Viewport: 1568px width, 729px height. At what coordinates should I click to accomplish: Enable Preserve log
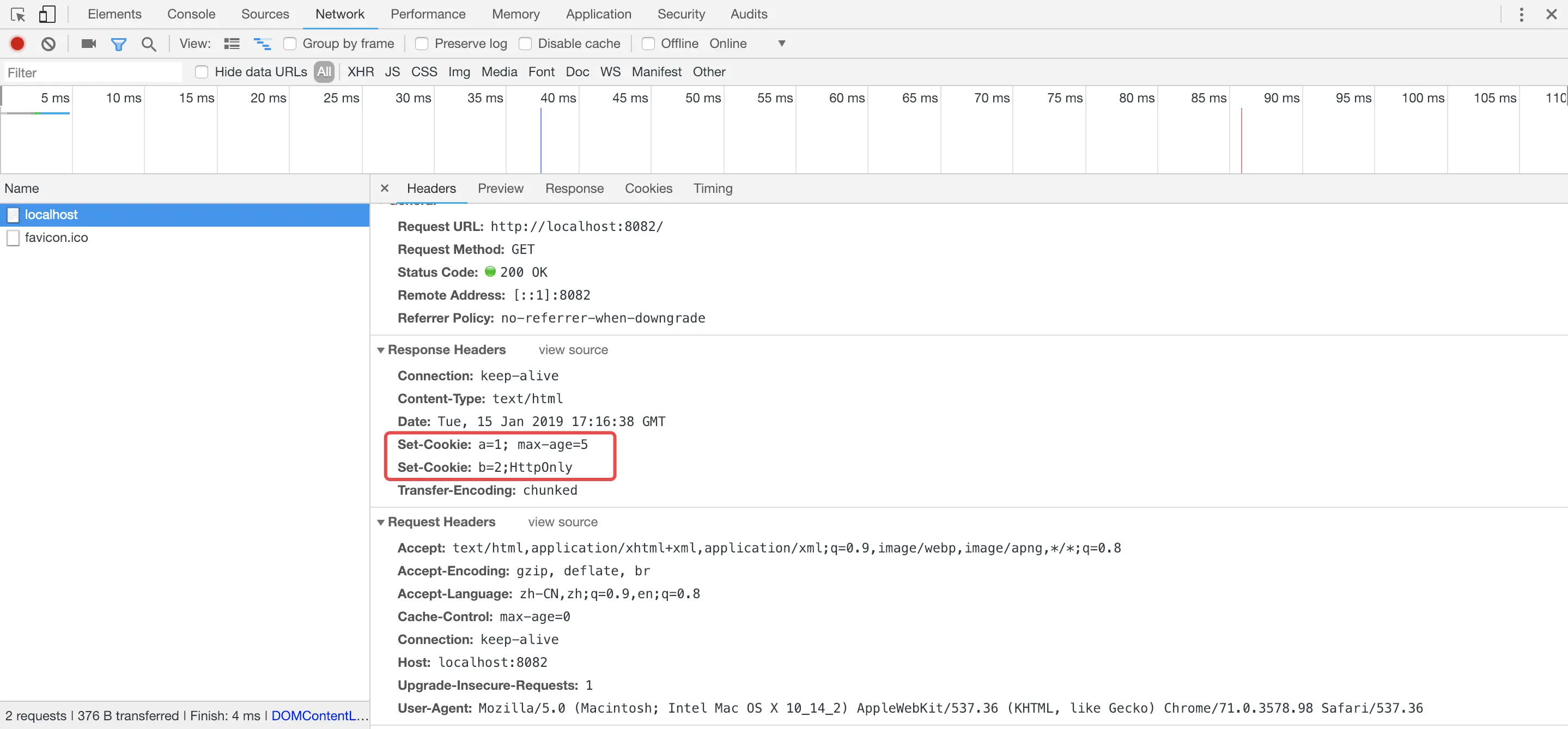tap(421, 43)
